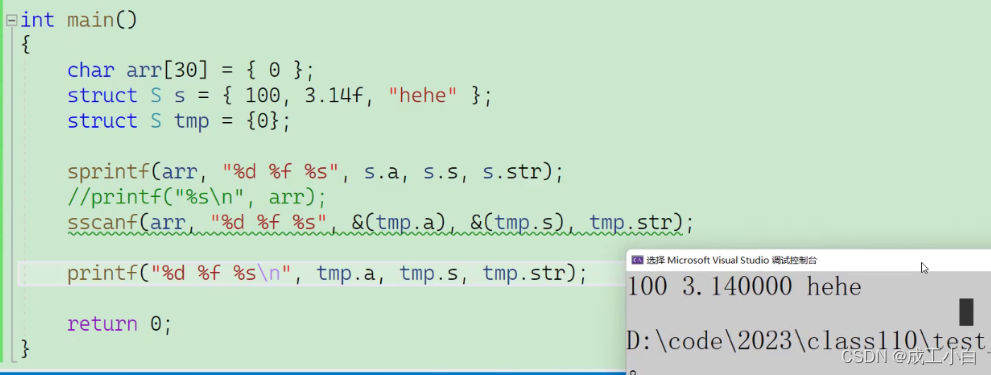Collapse the main() function fold marker

(11, 20)
